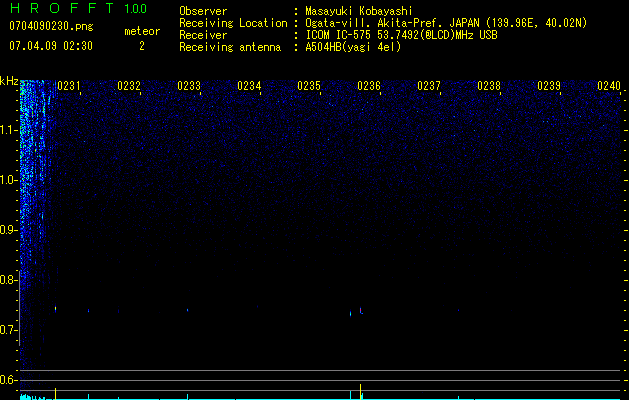Click the 1.0 kHz axis label

pos(8,180)
